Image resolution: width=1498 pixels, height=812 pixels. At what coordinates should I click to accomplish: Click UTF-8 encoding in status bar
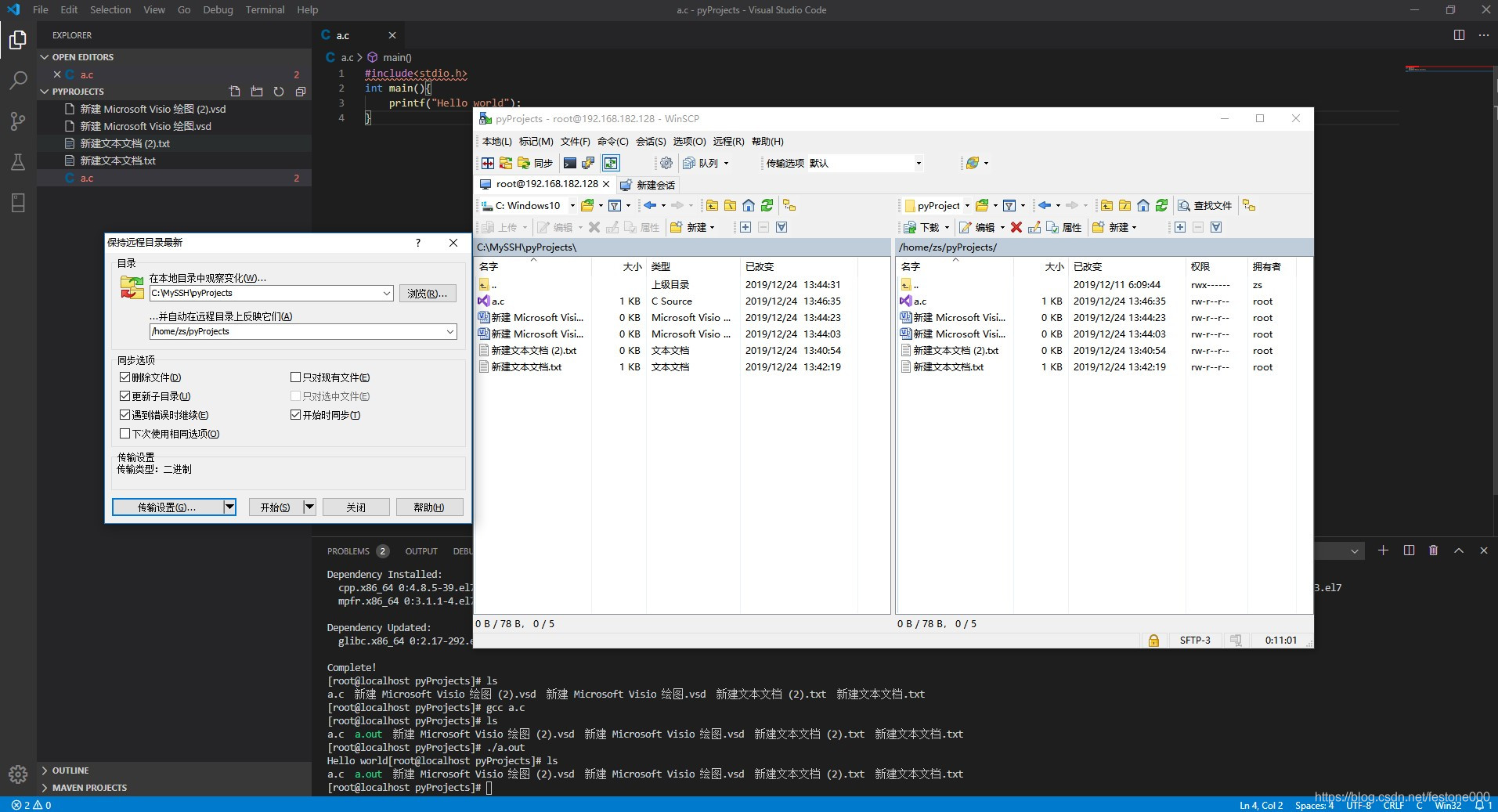point(1359,805)
